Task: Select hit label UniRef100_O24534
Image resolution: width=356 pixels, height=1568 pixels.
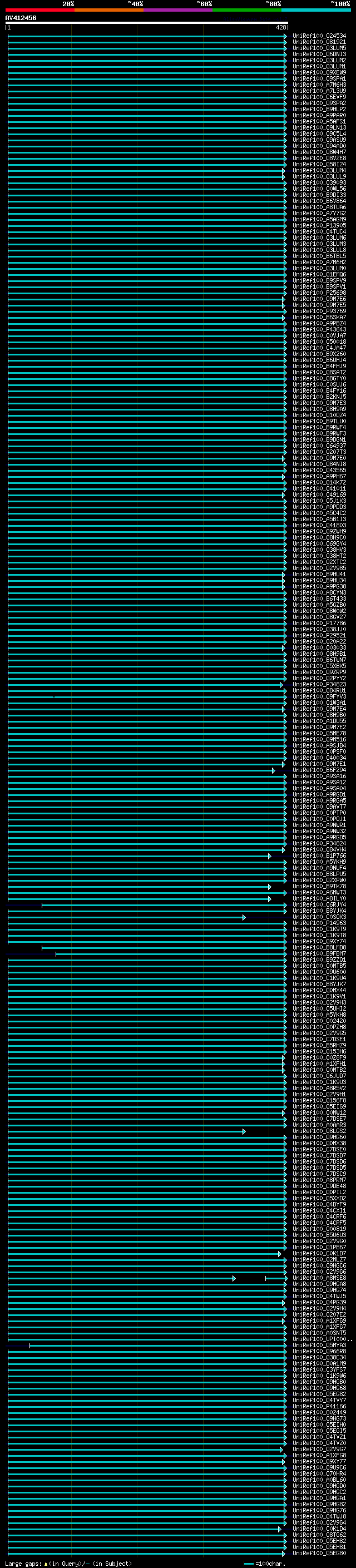Action: click(319, 36)
